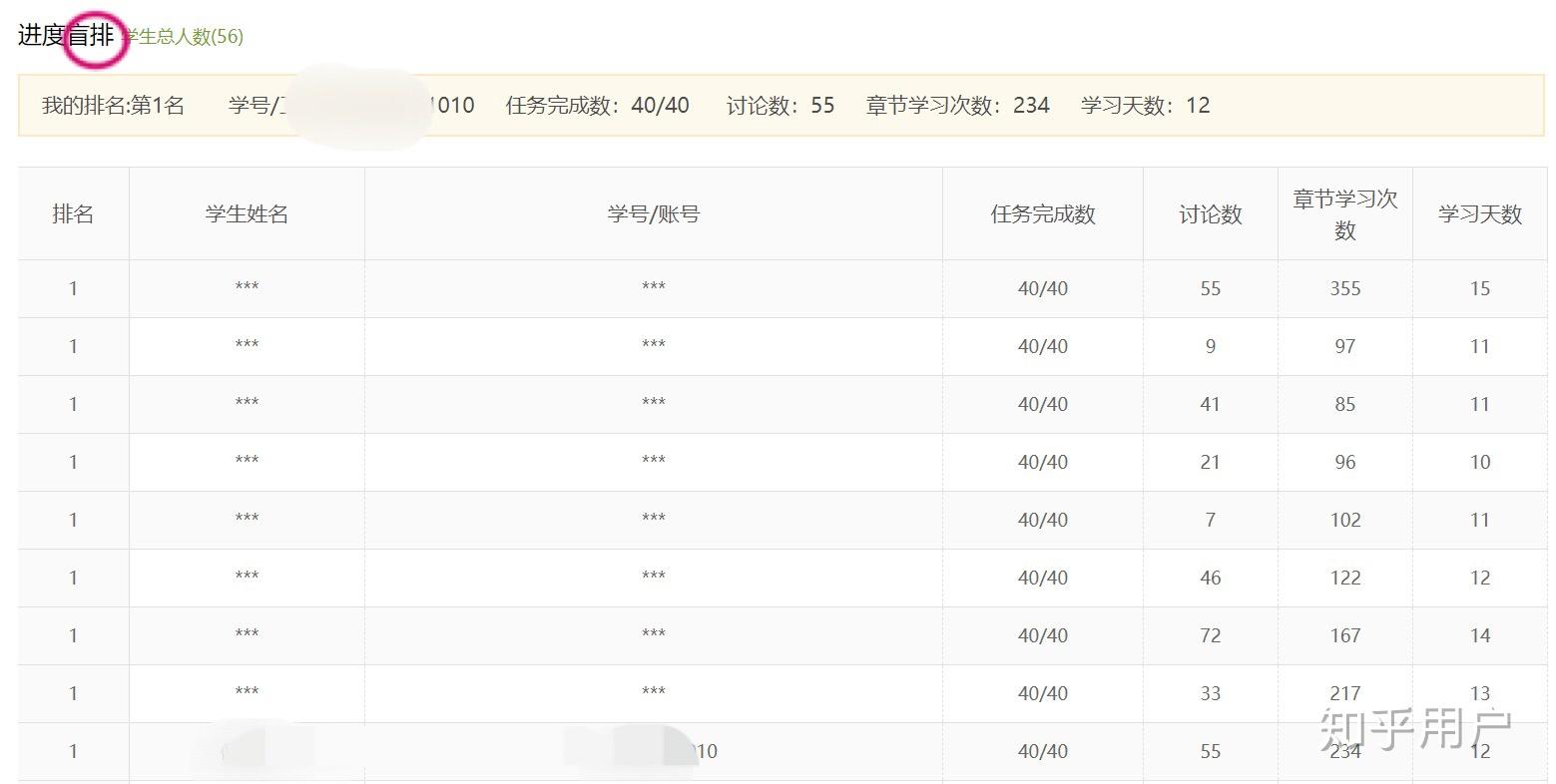The image size is (1556, 784).
Task: Click rank 1 in the row with 85
Action: coord(73,404)
